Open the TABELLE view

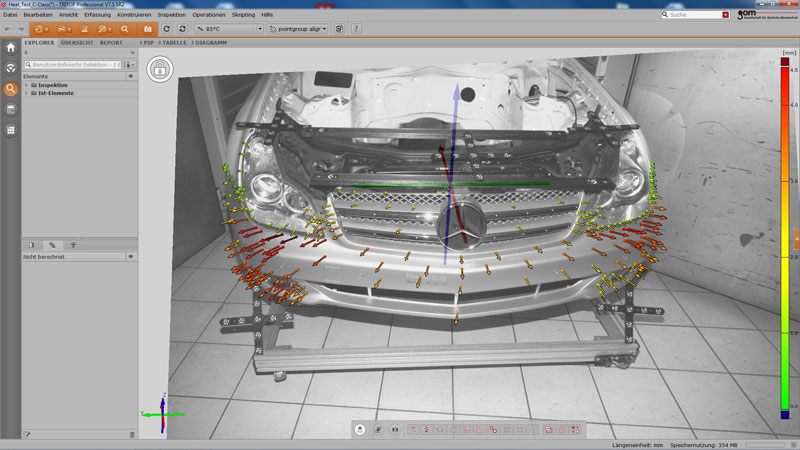coord(173,44)
